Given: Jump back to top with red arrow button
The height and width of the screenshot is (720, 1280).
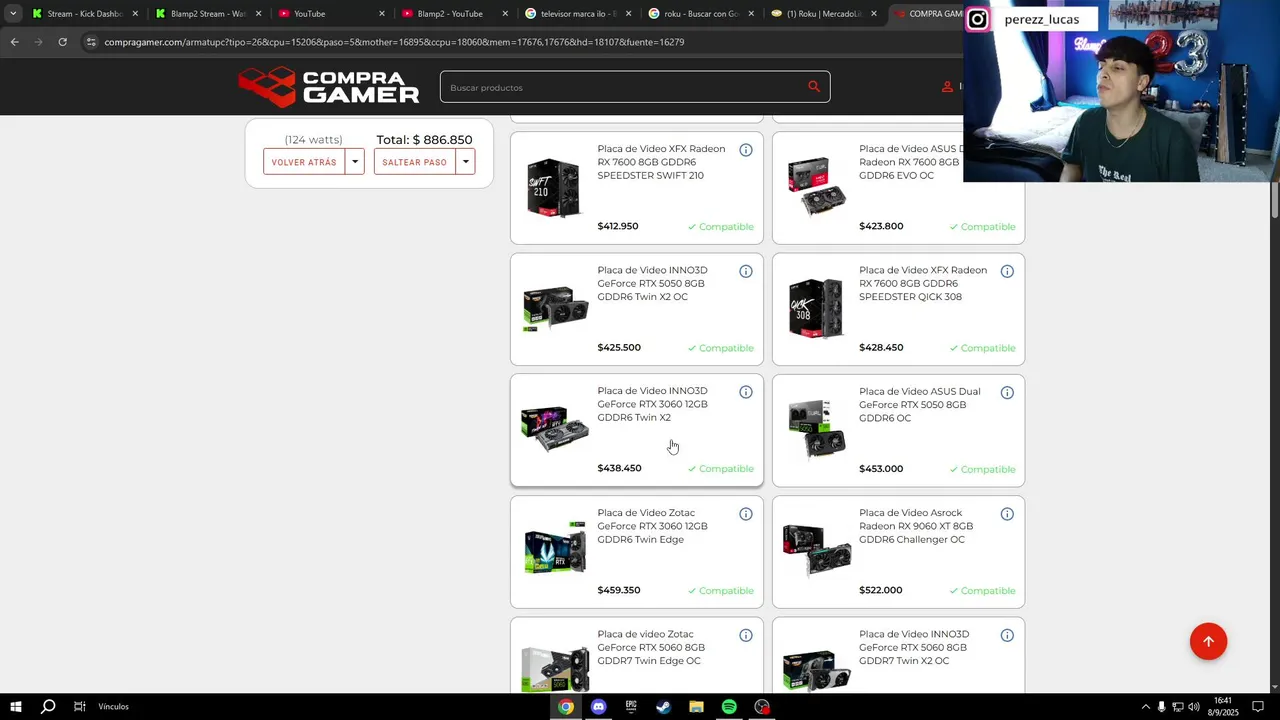Looking at the screenshot, I should (1208, 641).
